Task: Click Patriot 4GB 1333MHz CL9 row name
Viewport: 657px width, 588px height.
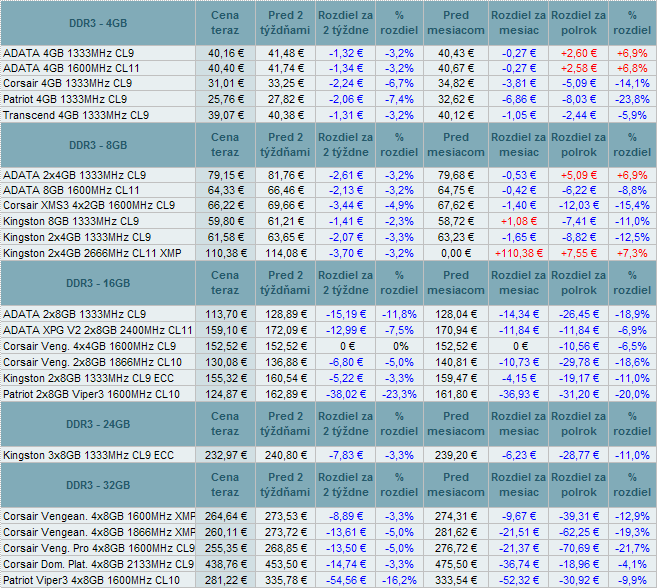Action: [65, 99]
